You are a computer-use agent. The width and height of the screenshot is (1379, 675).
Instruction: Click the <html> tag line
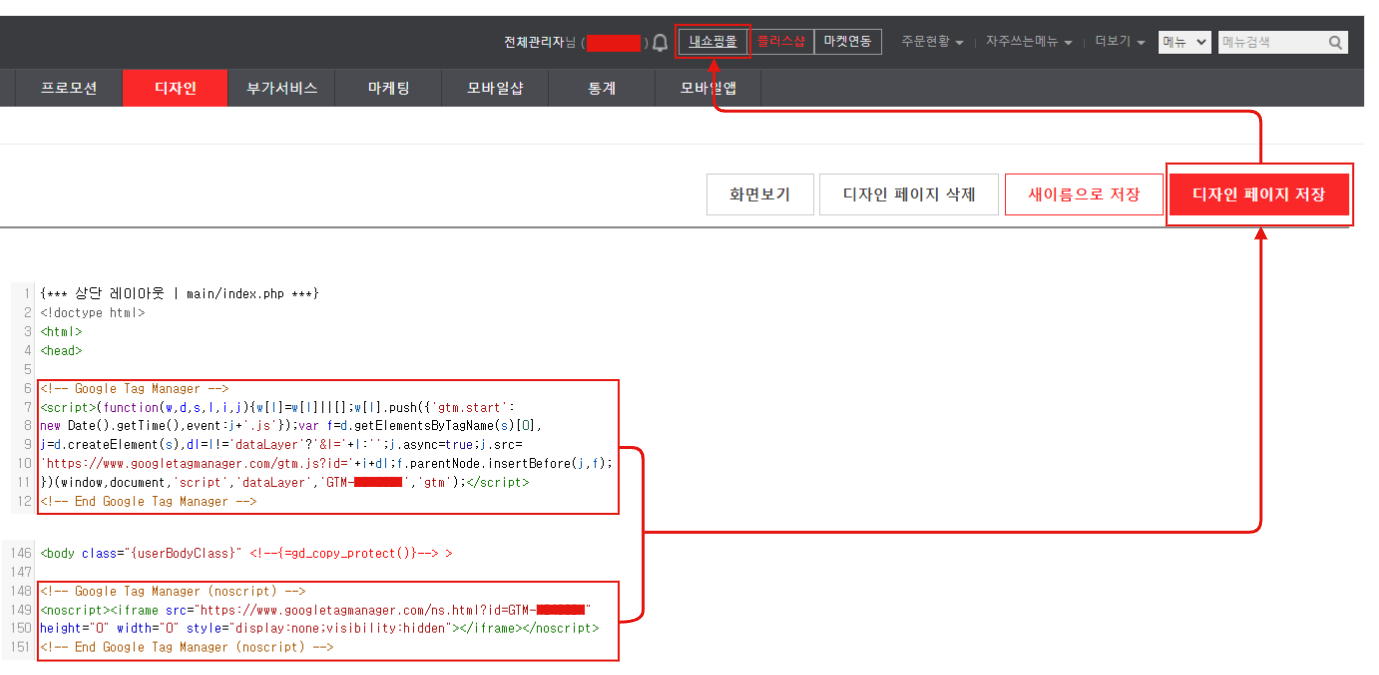[61, 332]
